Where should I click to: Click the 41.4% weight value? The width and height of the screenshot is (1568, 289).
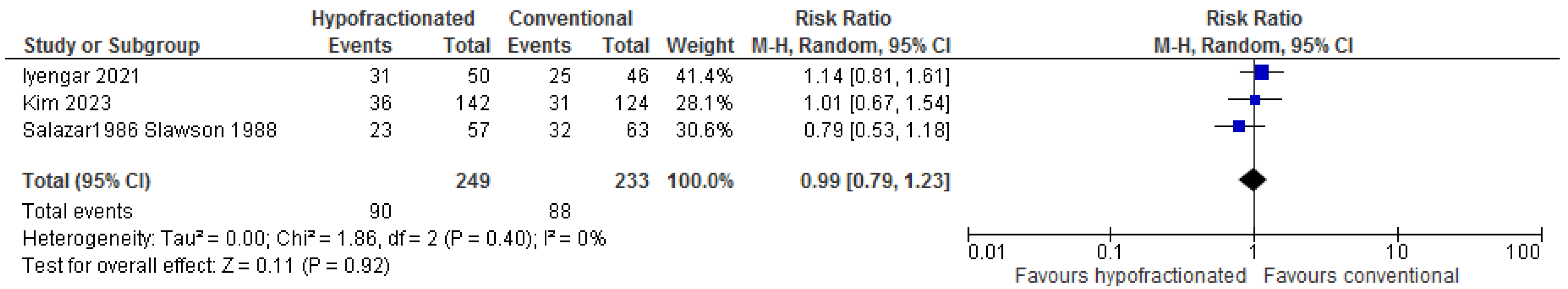pyautogui.click(x=704, y=76)
